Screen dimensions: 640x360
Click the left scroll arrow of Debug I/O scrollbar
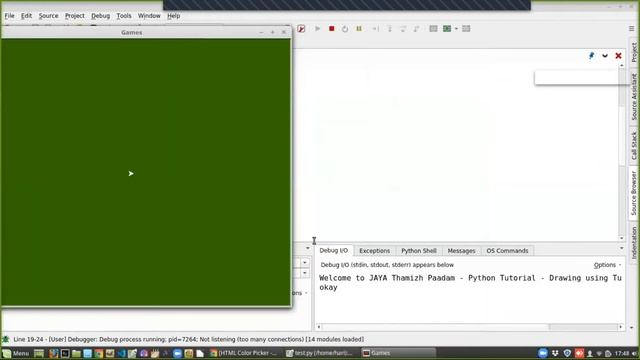click(x=319, y=327)
